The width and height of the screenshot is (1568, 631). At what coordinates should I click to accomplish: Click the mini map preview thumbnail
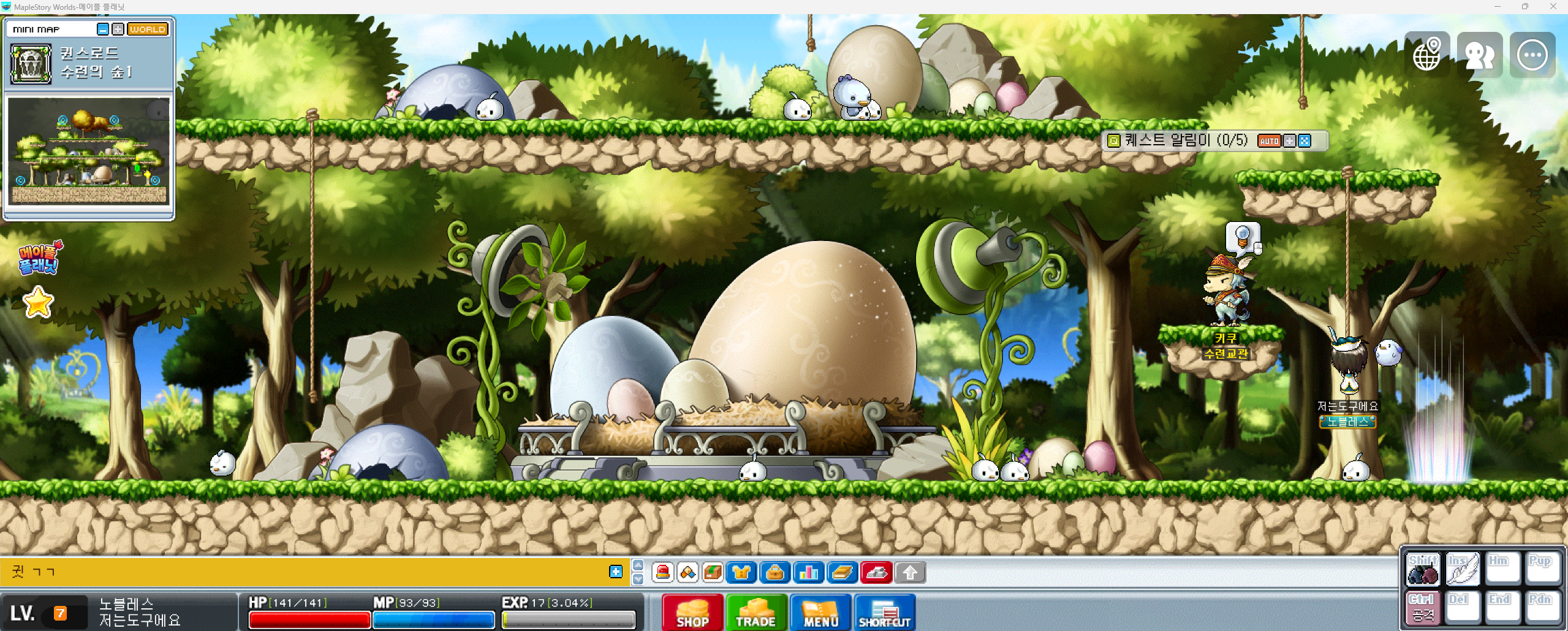tap(89, 150)
